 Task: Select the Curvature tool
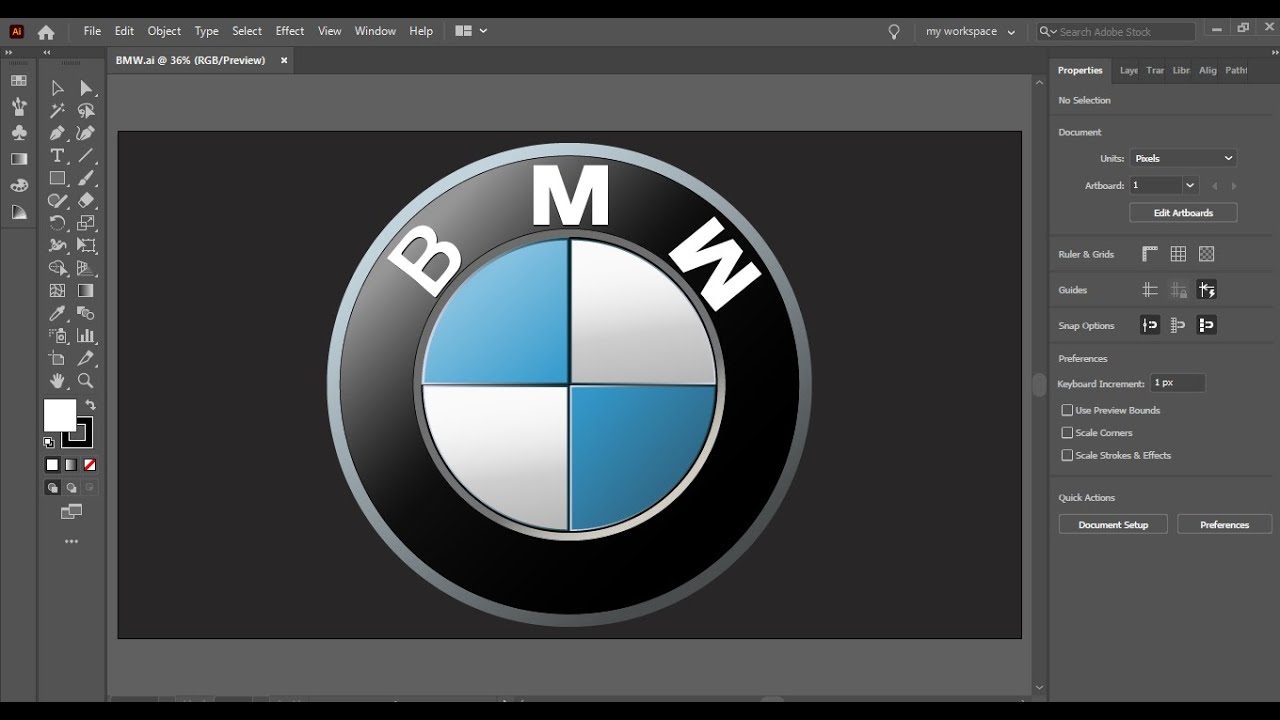[86, 133]
